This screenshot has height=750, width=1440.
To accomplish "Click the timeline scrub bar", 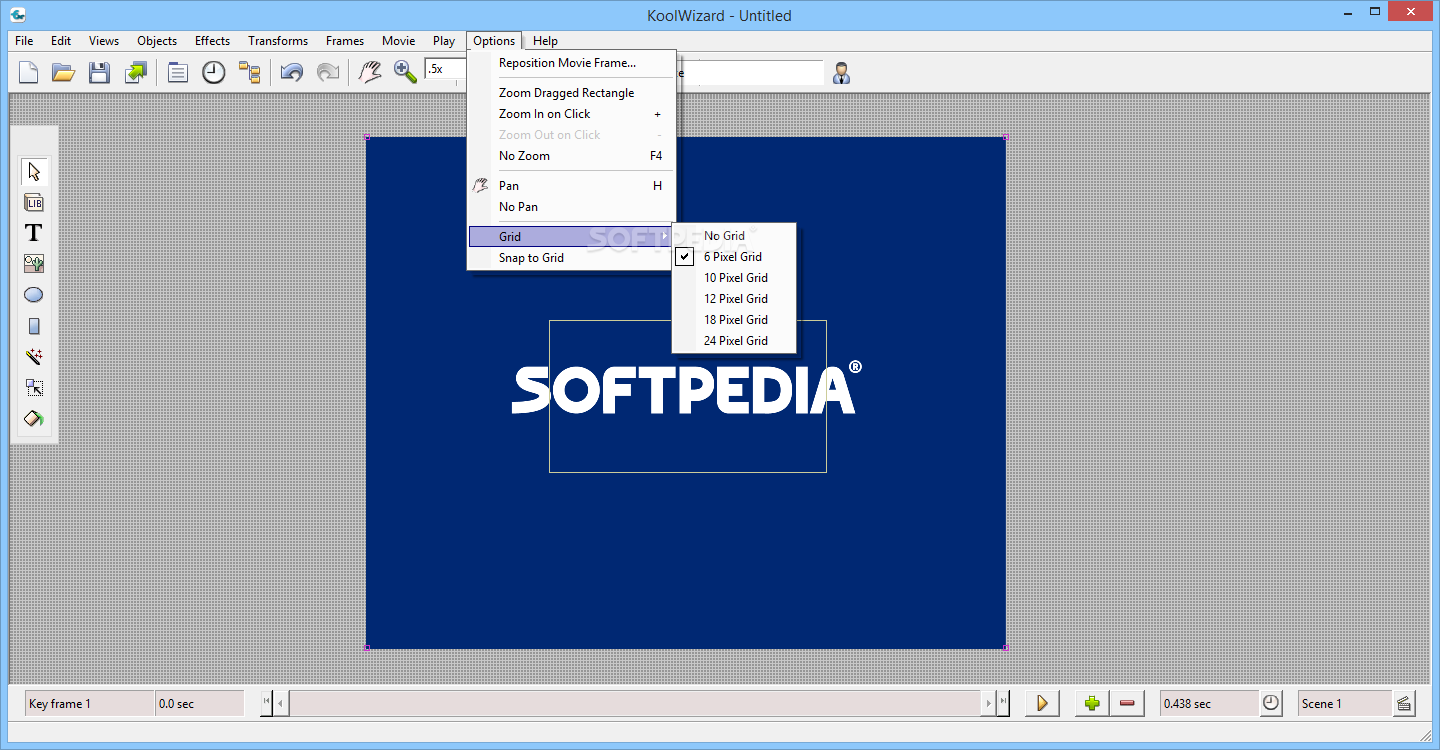I will pyautogui.click(x=636, y=703).
